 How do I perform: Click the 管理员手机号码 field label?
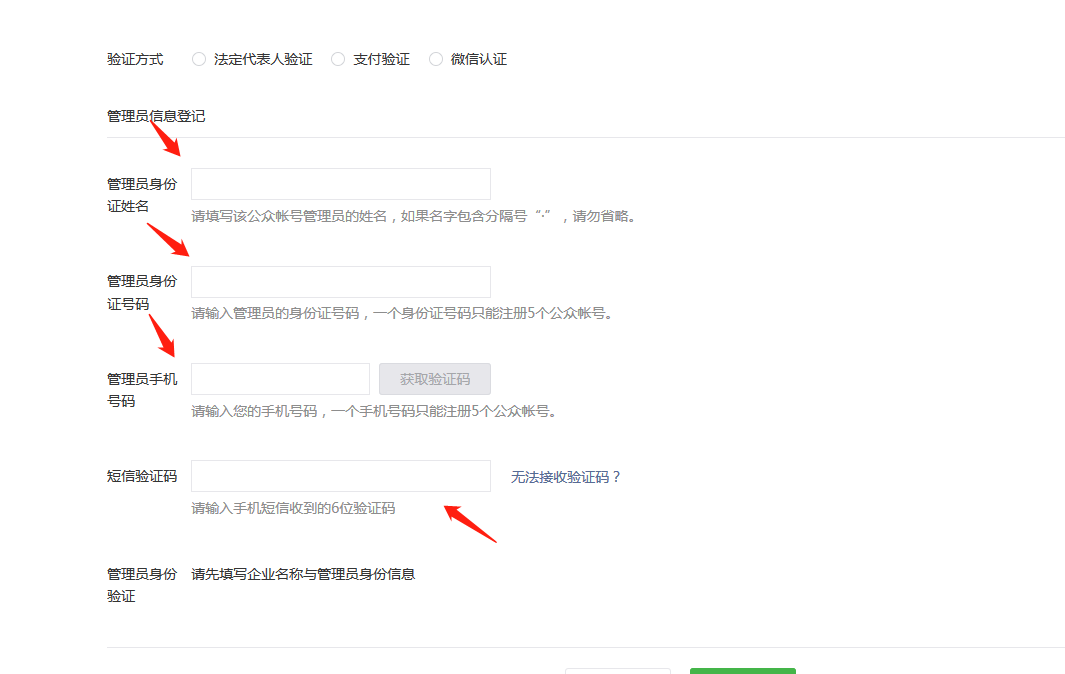coord(138,389)
